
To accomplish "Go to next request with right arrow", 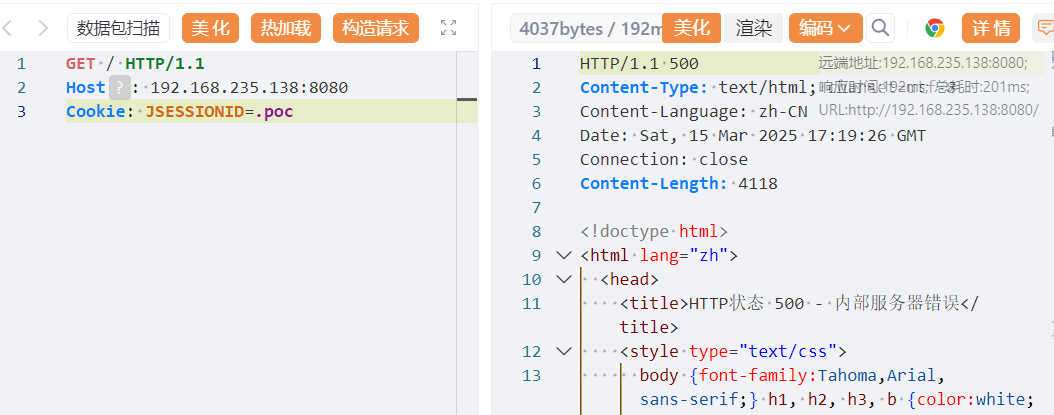I will (x=42, y=28).
